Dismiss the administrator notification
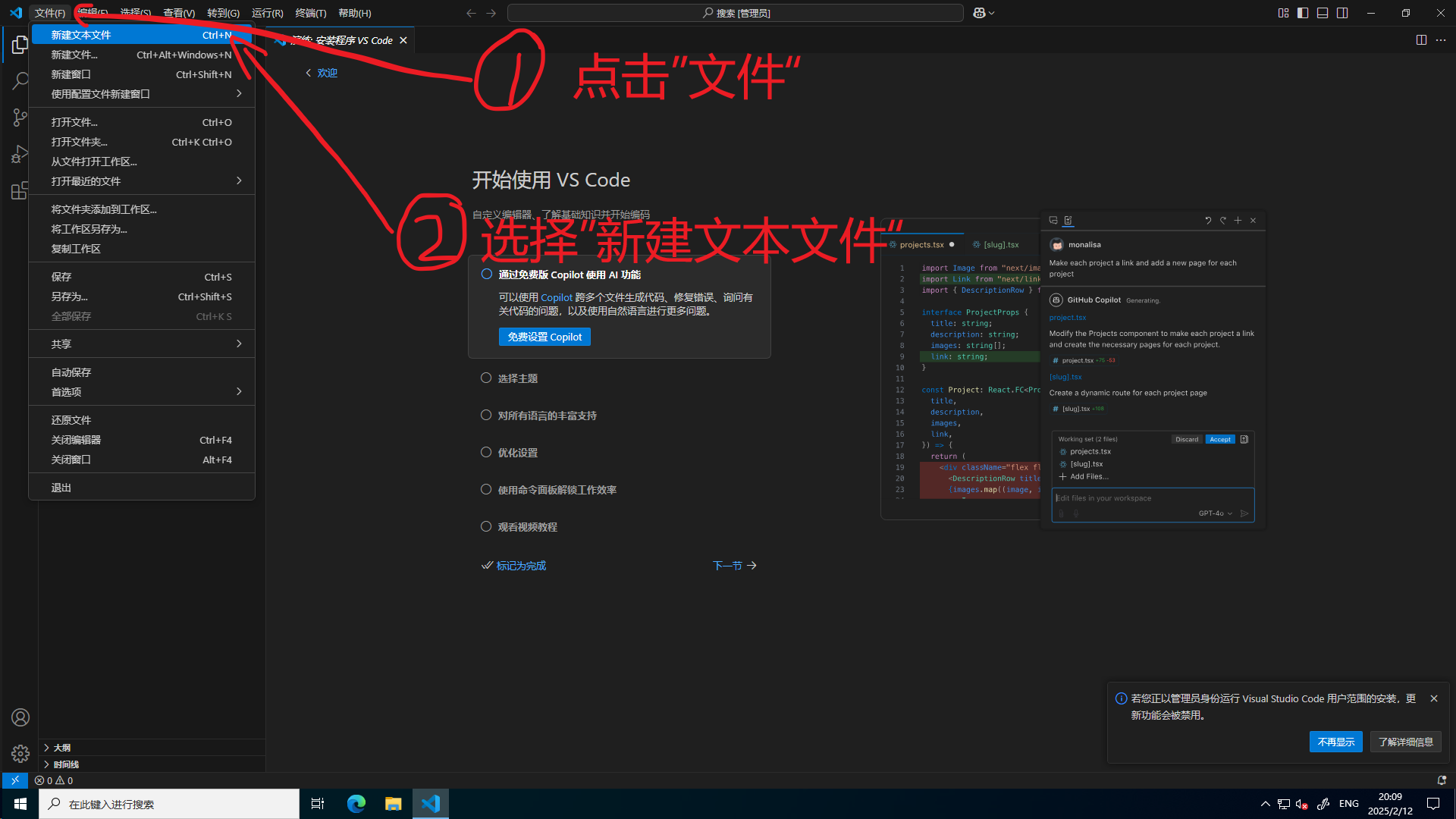Image resolution: width=1456 pixels, height=819 pixels. [x=1434, y=698]
